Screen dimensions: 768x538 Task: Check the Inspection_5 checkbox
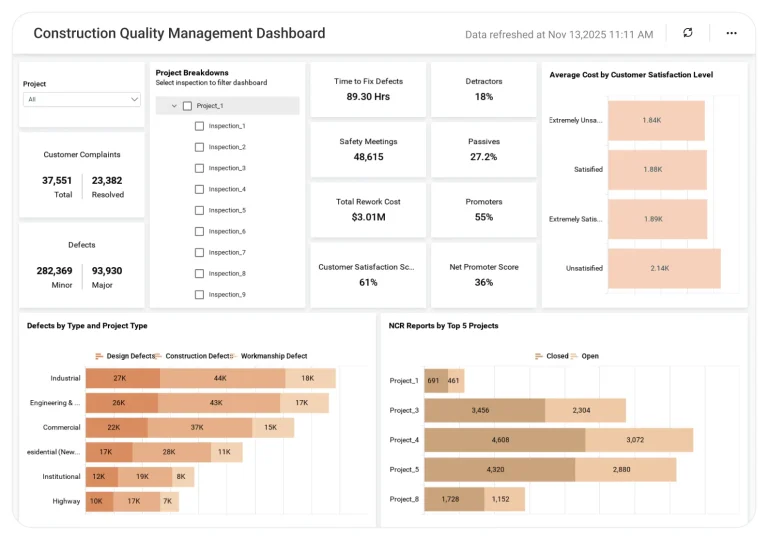pos(199,210)
